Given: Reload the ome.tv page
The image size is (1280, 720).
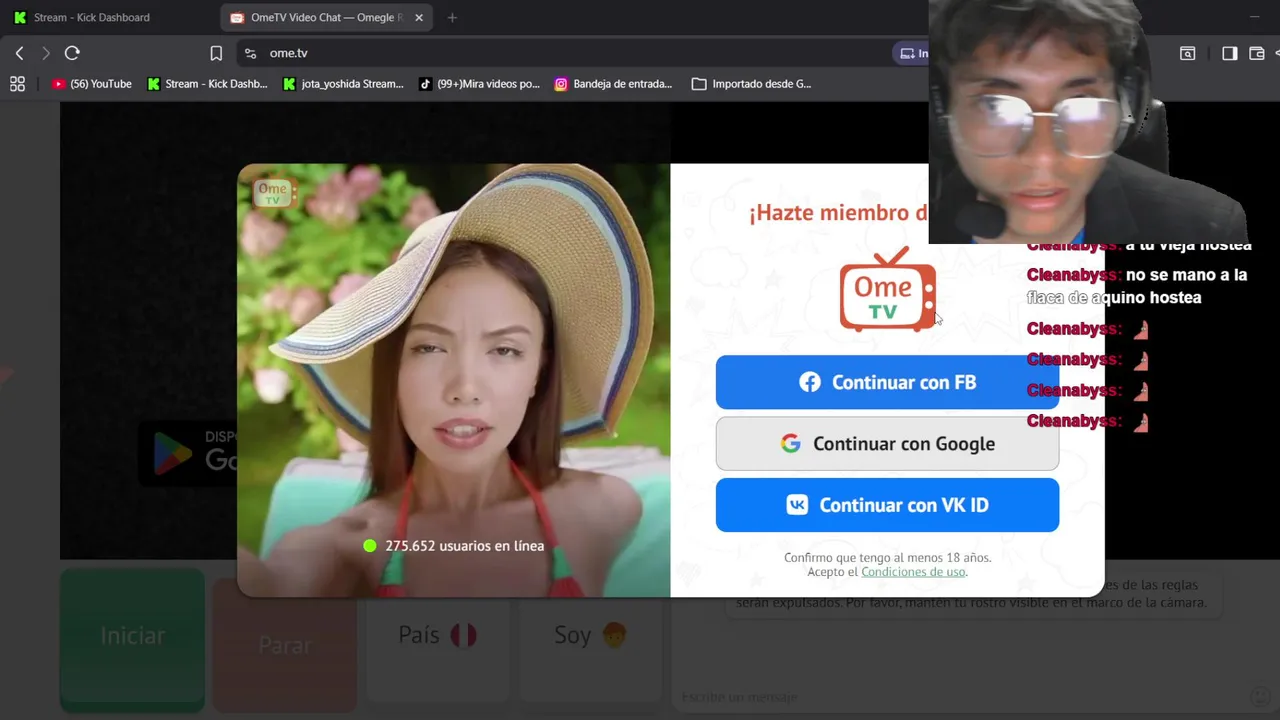Looking at the screenshot, I should point(72,53).
